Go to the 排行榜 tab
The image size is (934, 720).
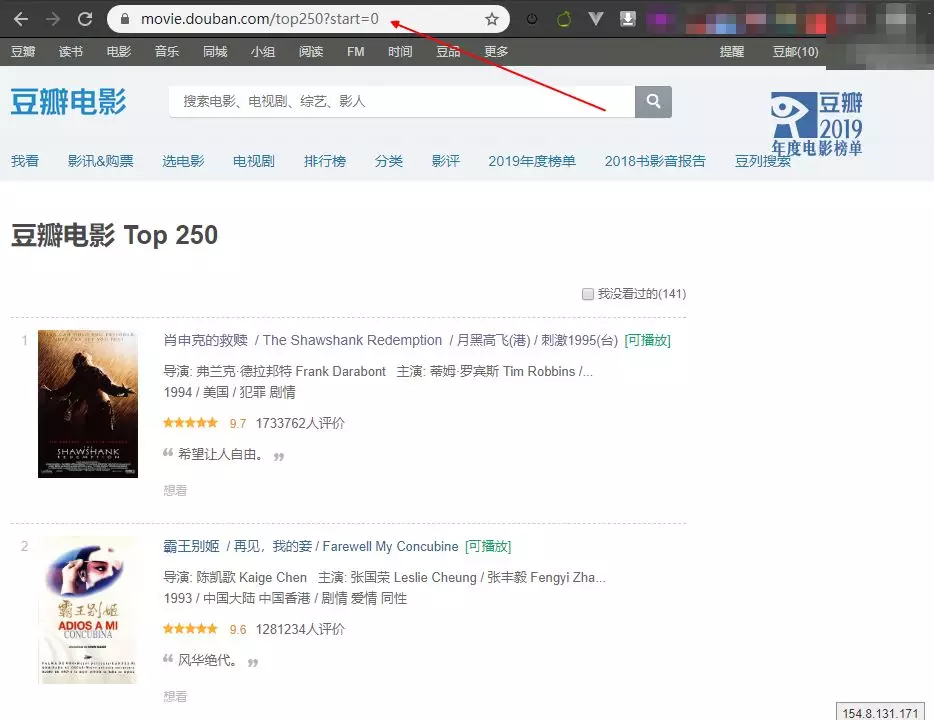tap(325, 161)
